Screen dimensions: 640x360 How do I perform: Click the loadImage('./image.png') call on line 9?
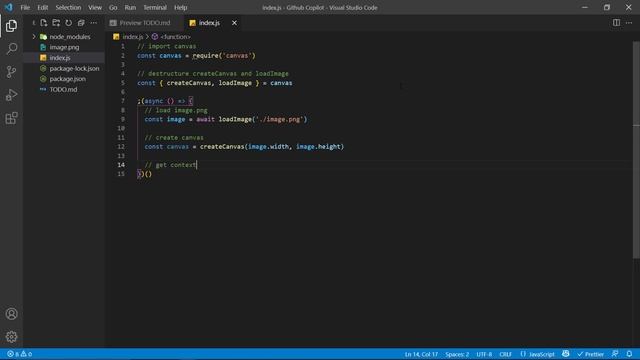coord(263,119)
